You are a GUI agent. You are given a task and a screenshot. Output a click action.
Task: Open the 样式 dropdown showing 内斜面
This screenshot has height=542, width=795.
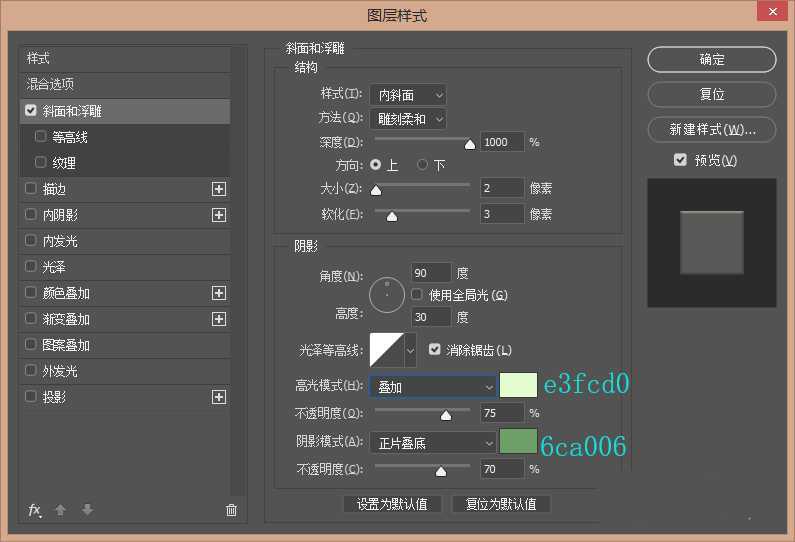407,95
